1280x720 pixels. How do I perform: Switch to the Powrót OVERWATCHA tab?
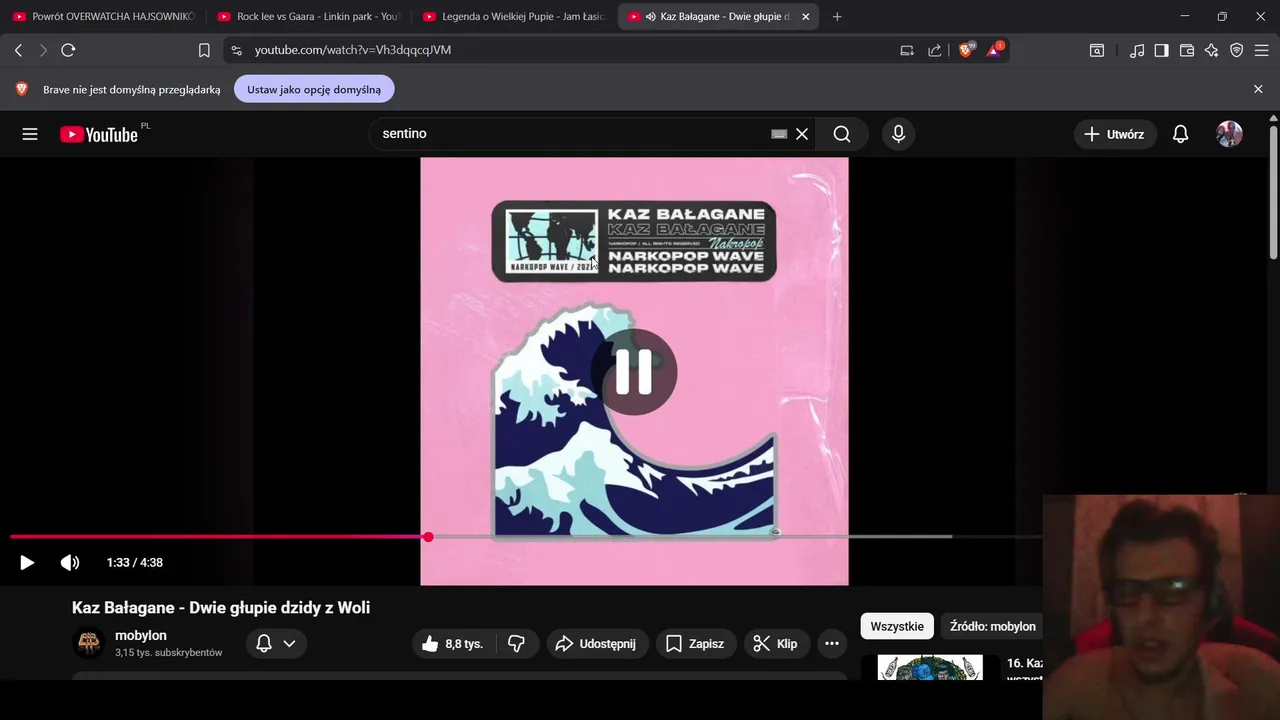[105, 17]
